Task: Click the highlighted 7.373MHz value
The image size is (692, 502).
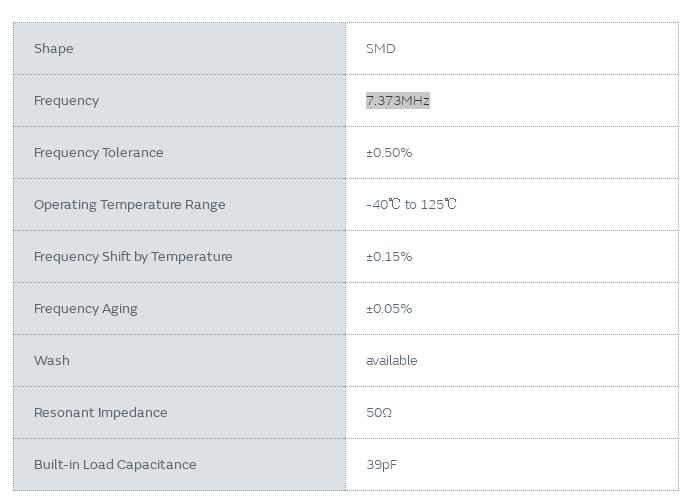Action: 398,100
